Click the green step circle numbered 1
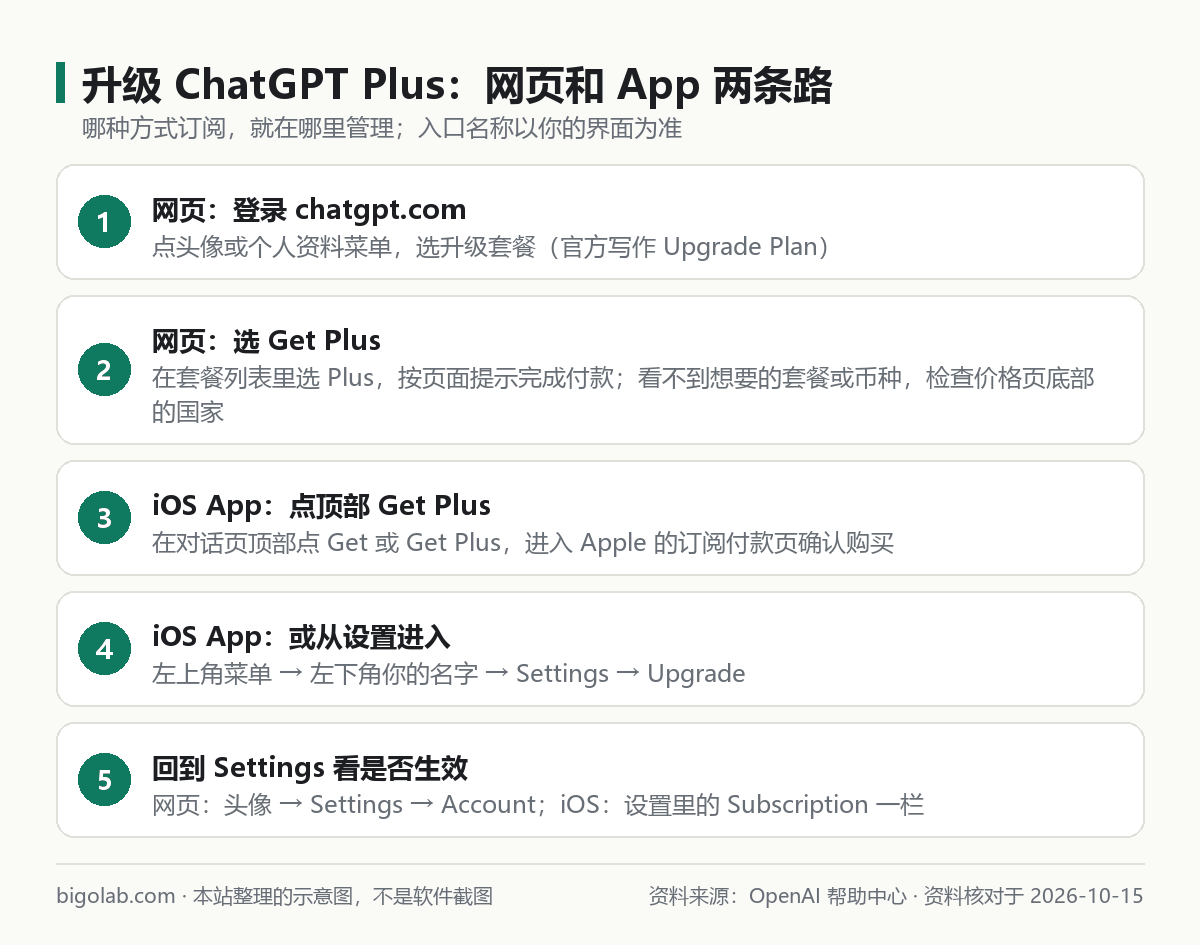 (104, 222)
